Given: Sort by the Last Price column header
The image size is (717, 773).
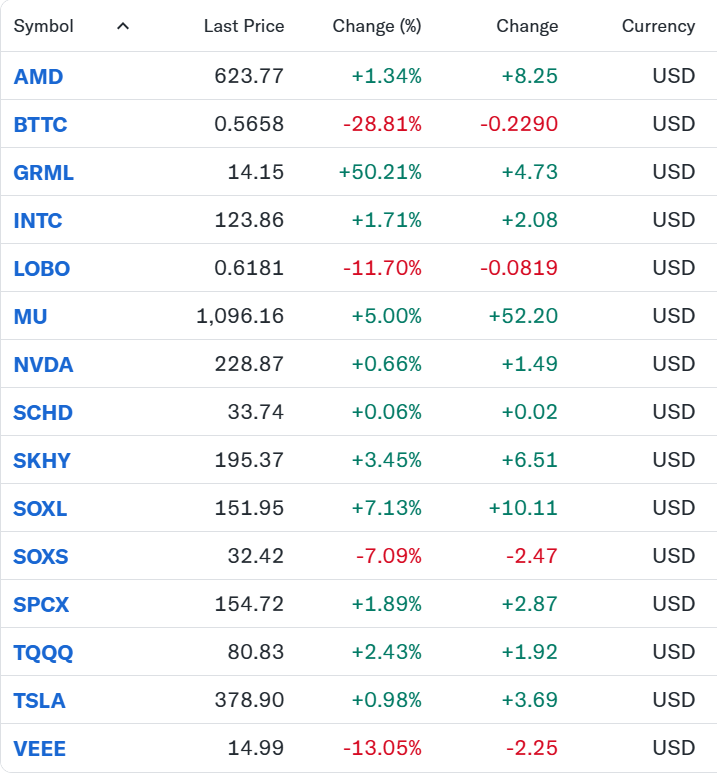Looking at the screenshot, I should pos(244,26).
